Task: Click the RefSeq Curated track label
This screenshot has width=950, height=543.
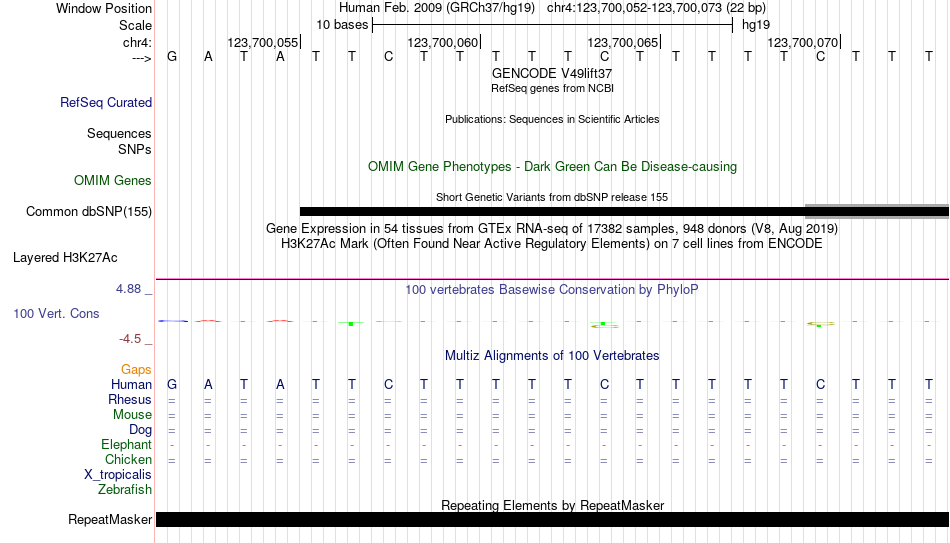Action: [x=106, y=102]
